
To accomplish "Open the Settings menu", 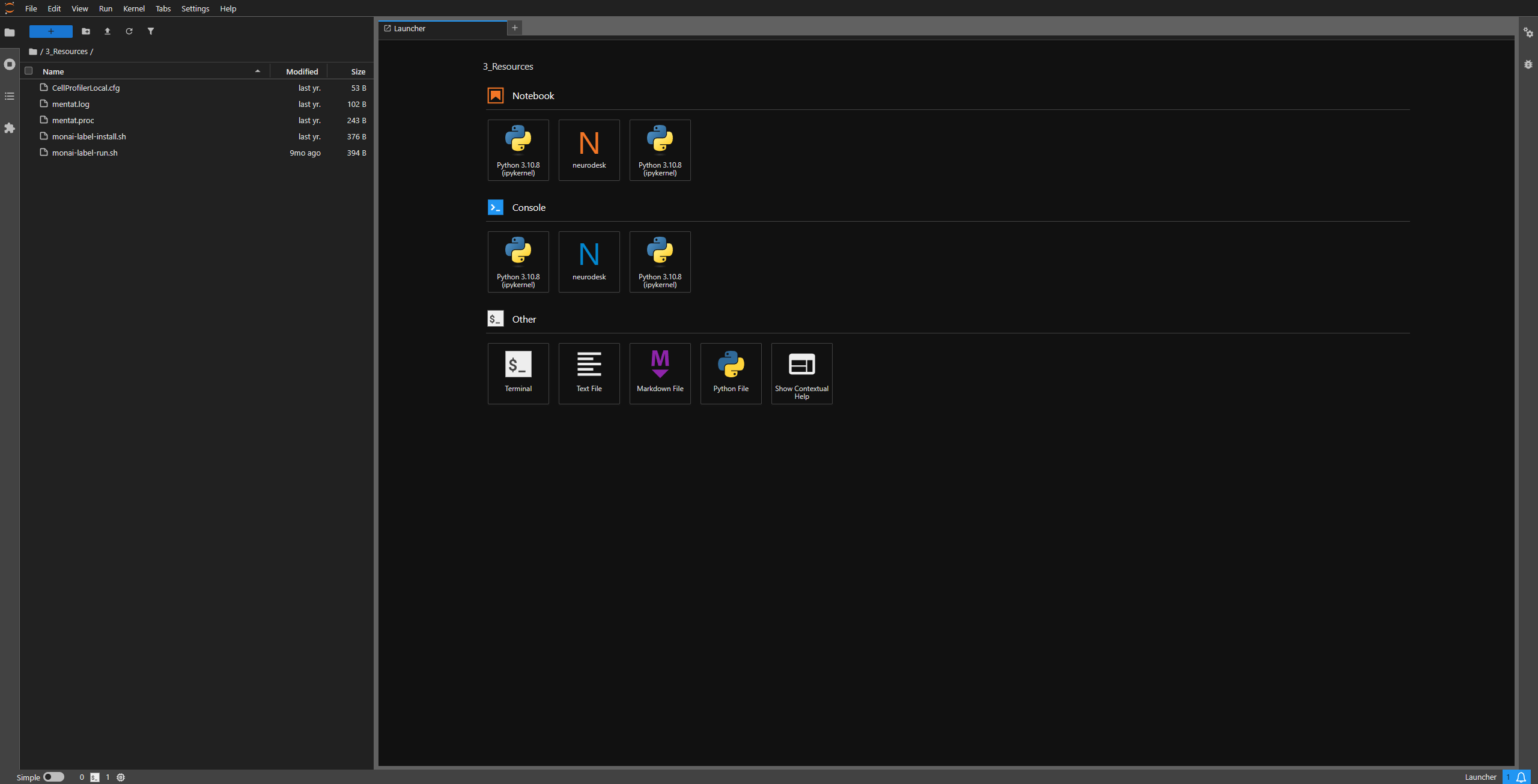I will coord(195,8).
